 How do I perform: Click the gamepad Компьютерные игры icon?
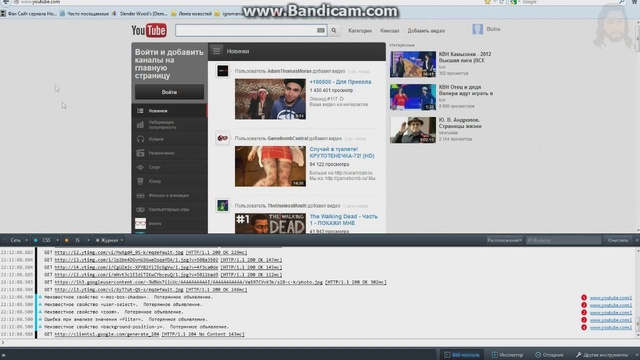(140, 209)
